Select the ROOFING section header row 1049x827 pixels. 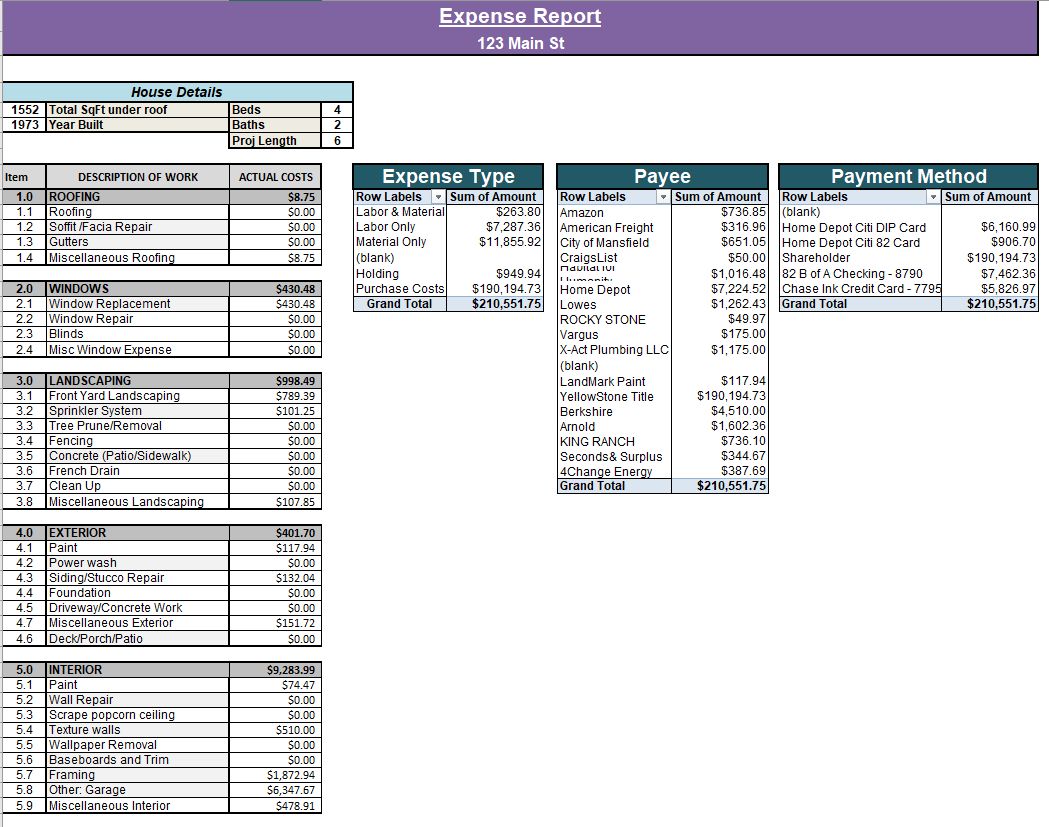[137, 198]
